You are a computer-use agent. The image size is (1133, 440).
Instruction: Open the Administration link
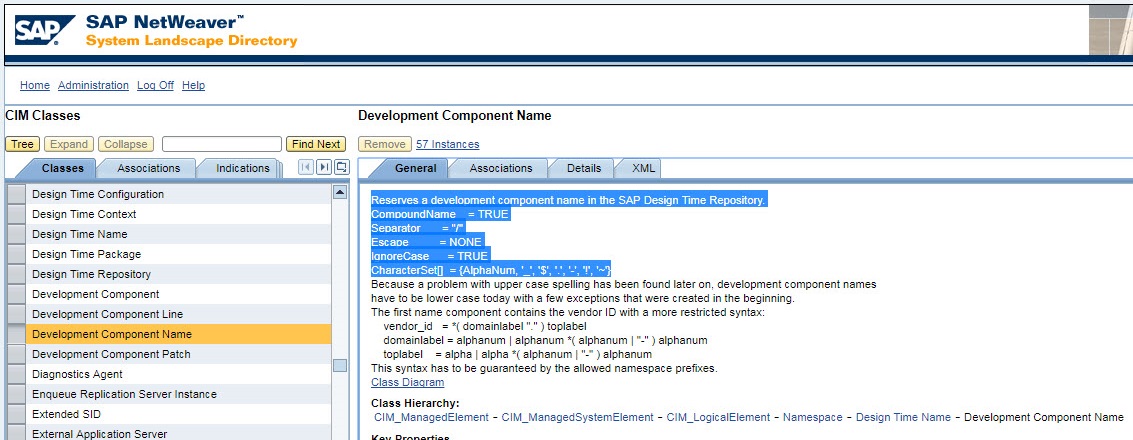(93, 85)
